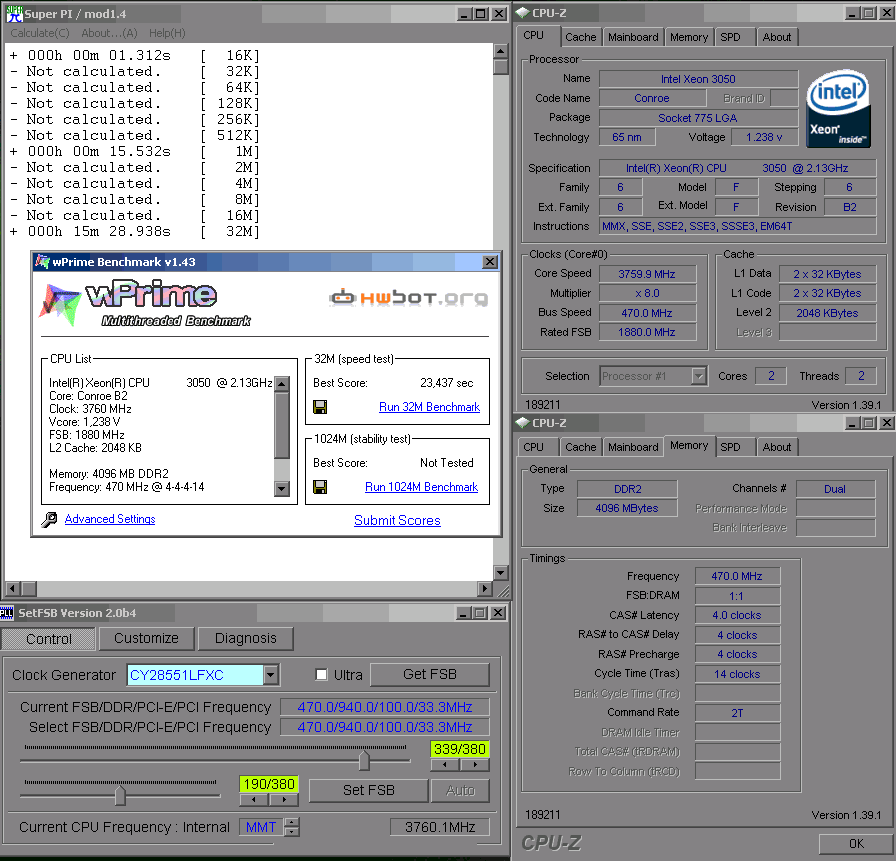Click the down spinner next to MMT
Image resolution: width=896 pixels, height=861 pixels.
click(x=291, y=832)
